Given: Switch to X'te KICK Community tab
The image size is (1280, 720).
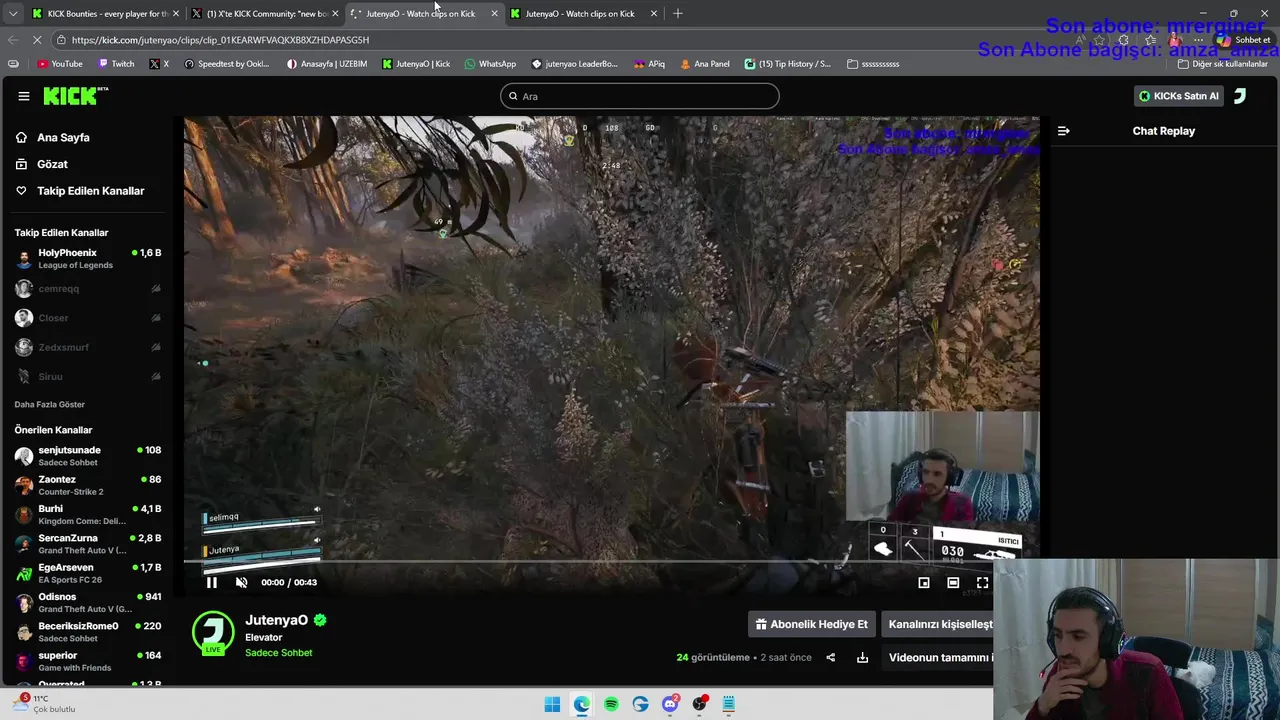Looking at the screenshot, I should coord(265,13).
